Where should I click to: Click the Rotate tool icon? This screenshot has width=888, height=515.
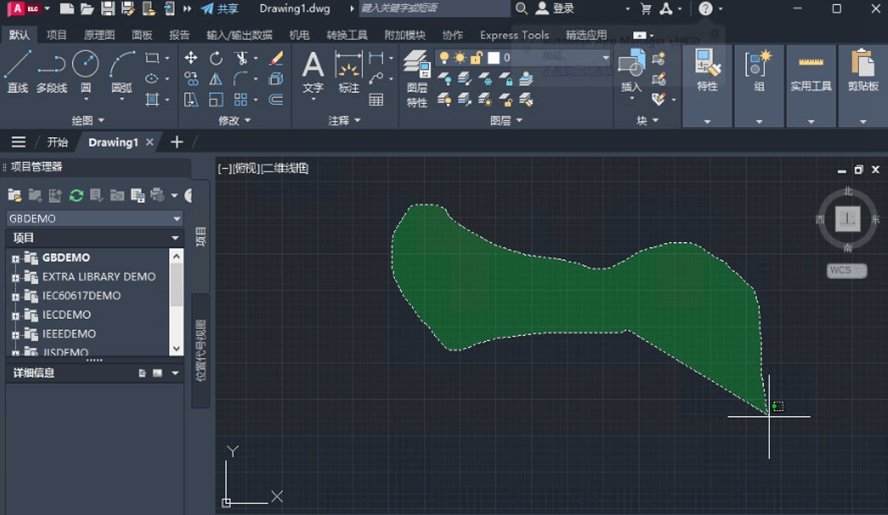click(216, 58)
